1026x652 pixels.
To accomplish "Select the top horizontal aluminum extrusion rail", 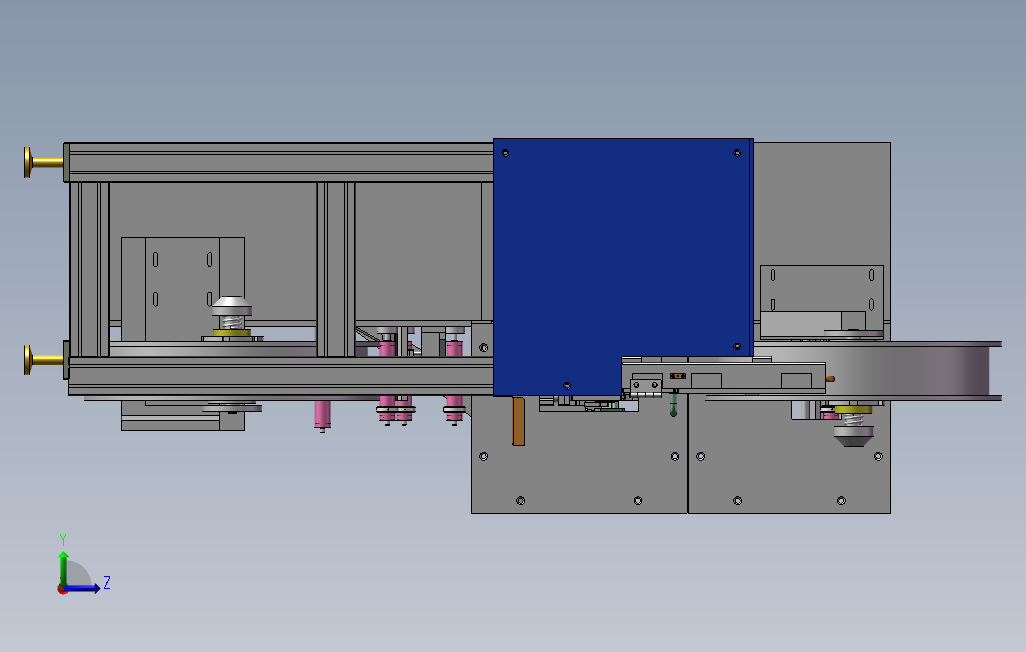I will pos(281,162).
